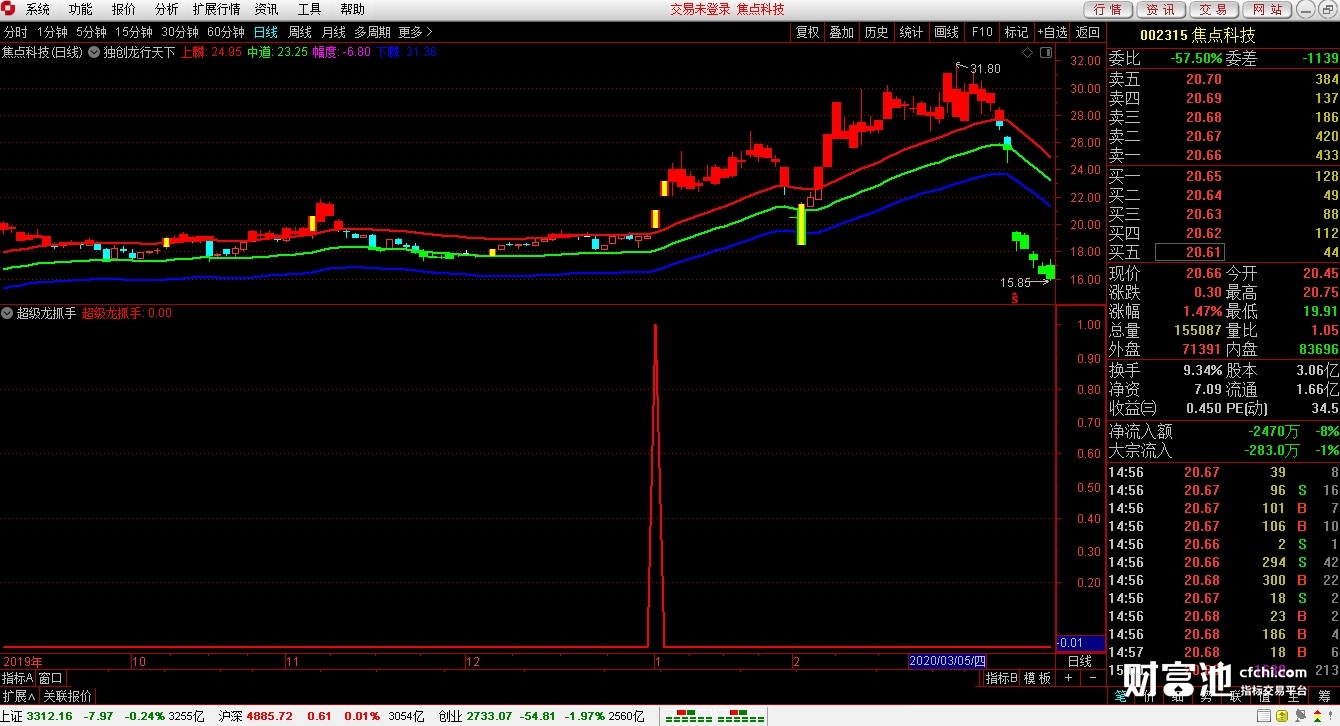
Task: Activate the 画线 drawing tool
Action: click(947, 32)
